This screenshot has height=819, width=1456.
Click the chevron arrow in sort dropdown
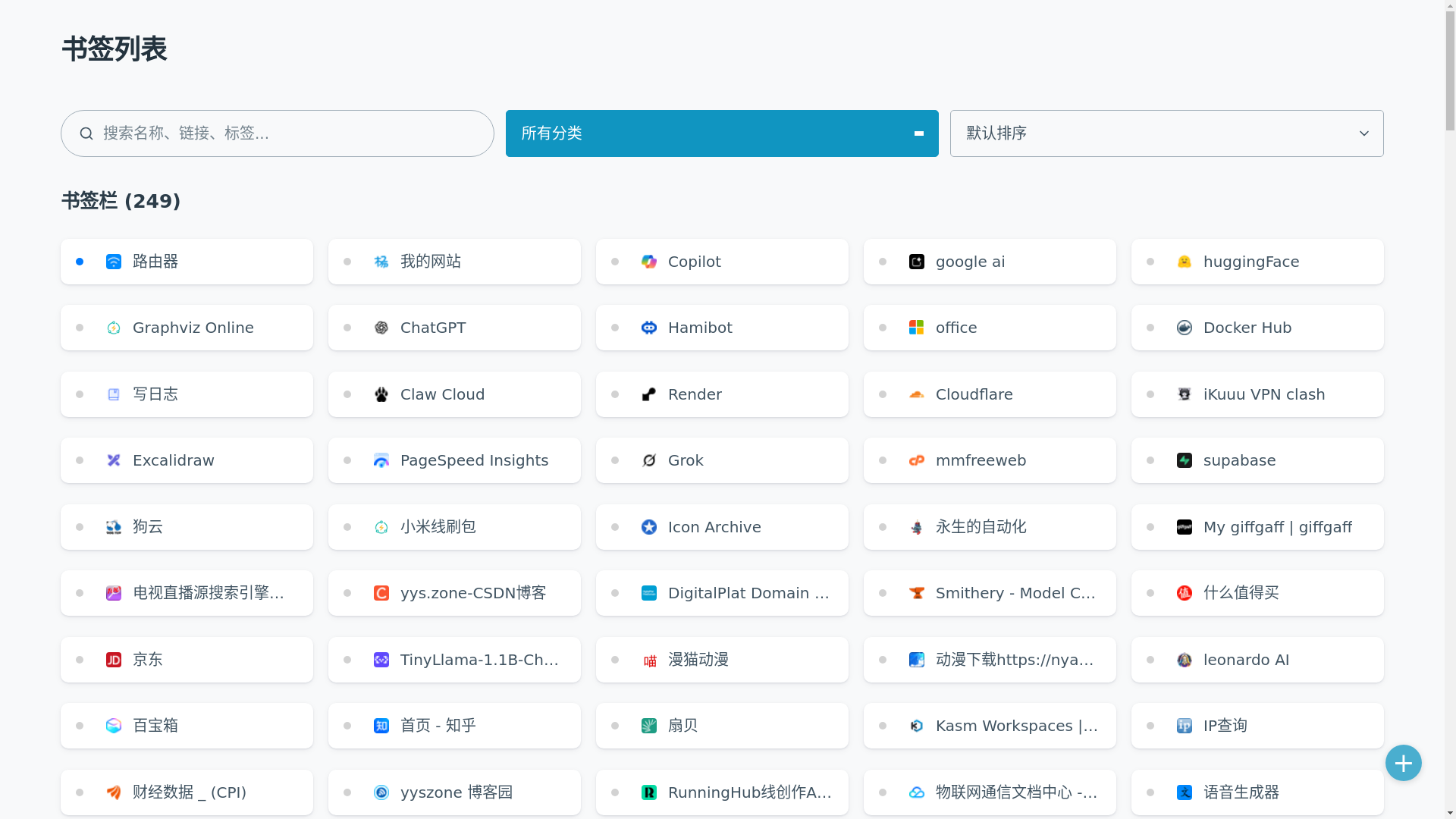pos(1364,133)
